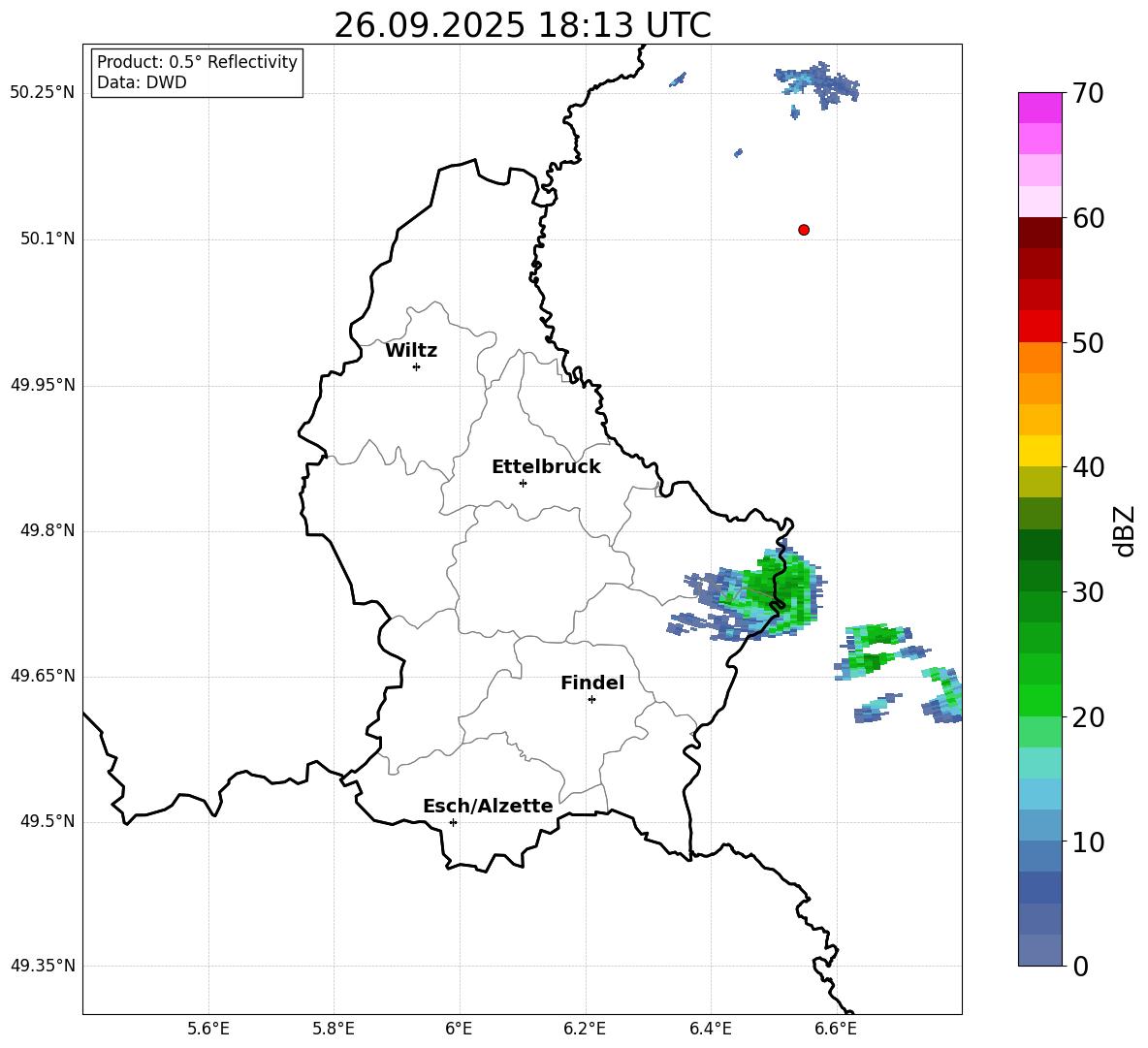Image resolution: width=1148 pixels, height=1048 pixels.
Task: Click the Wiltz station cross marker
Action: tap(416, 366)
